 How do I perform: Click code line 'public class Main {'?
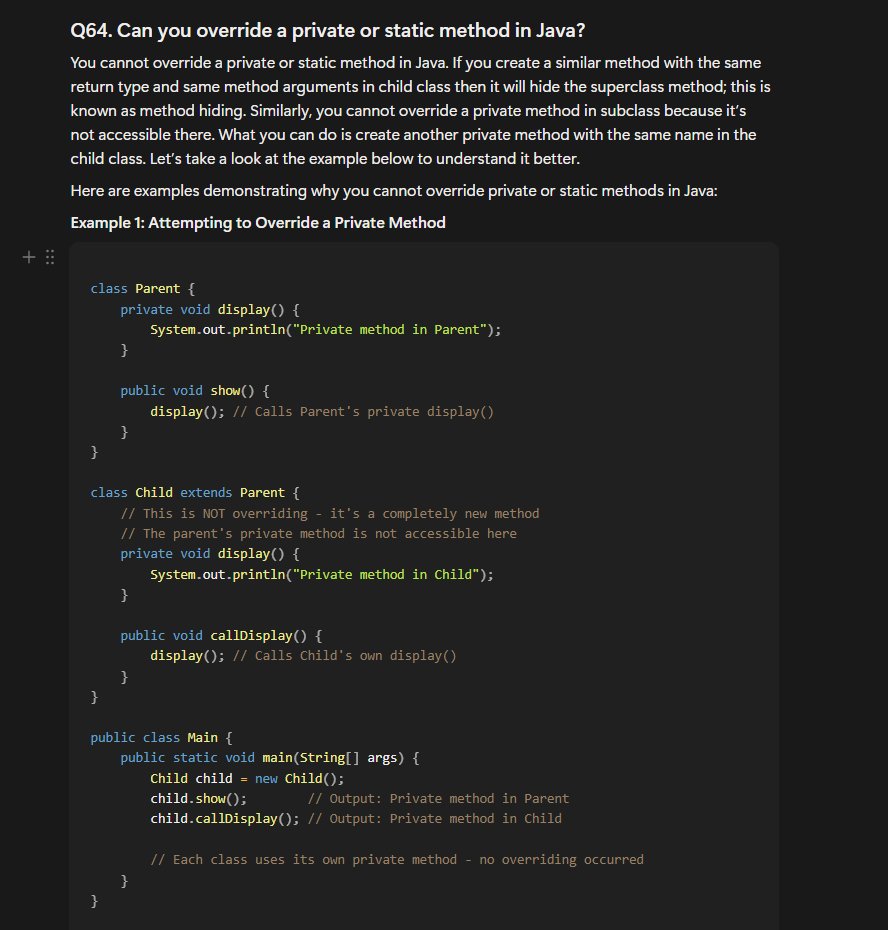(x=161, y=738)
